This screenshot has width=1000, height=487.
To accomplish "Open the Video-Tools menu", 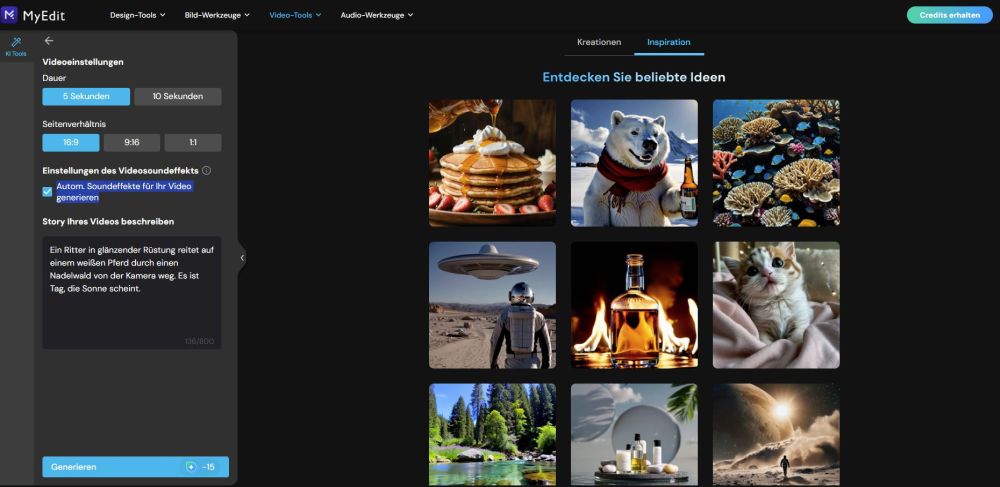I will coord(295,15).
